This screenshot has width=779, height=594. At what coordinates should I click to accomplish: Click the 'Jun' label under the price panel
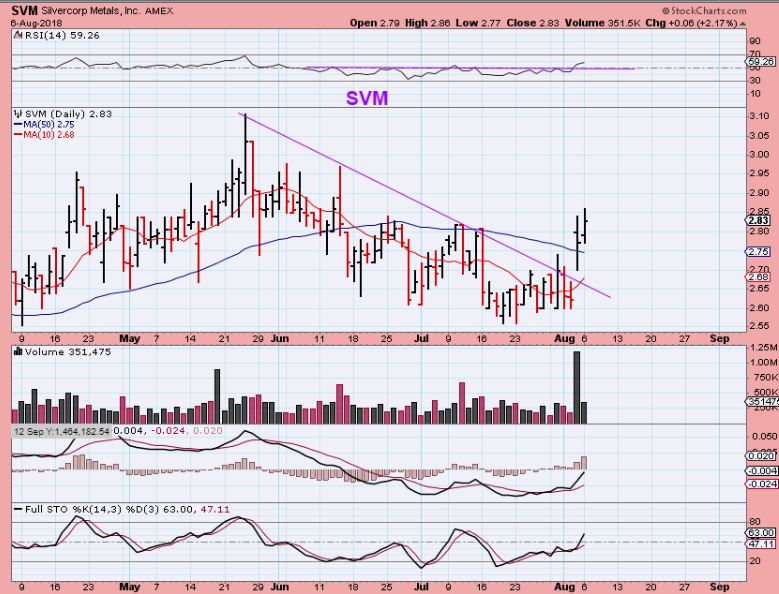[280, 339]
